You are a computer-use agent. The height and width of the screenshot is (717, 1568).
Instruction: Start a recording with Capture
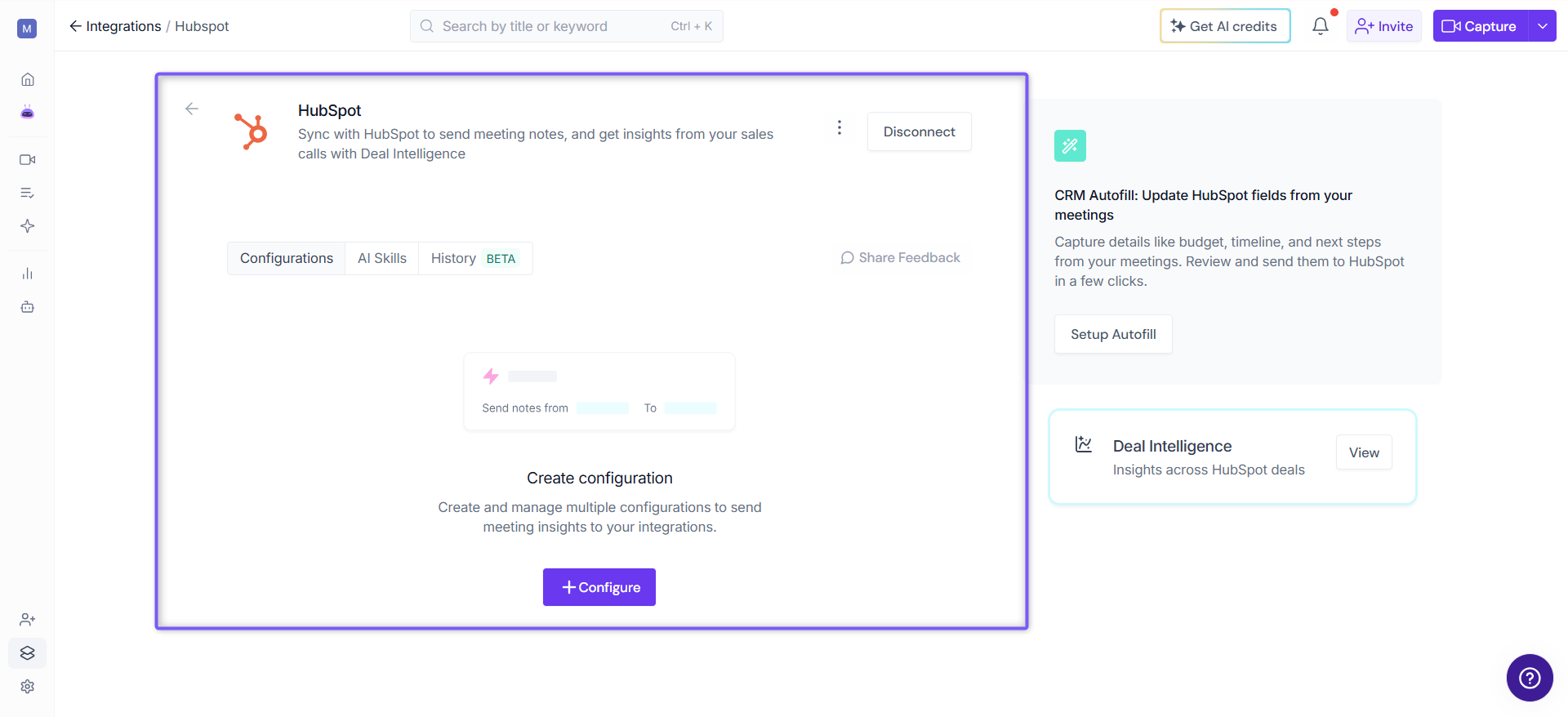(1480, 26)
